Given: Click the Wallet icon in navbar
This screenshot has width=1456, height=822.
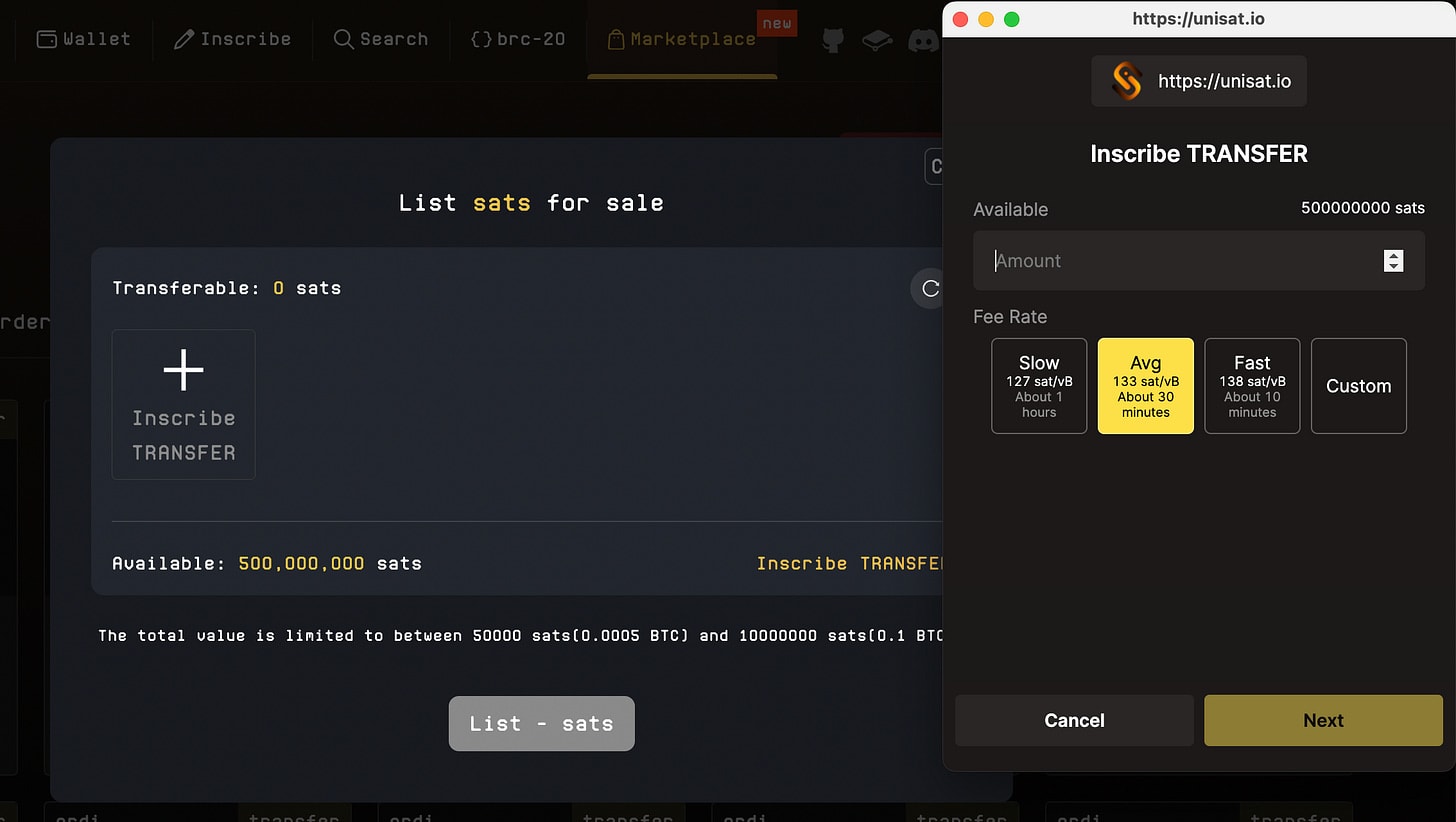Looking at the screenshot, I should [46, 39].
